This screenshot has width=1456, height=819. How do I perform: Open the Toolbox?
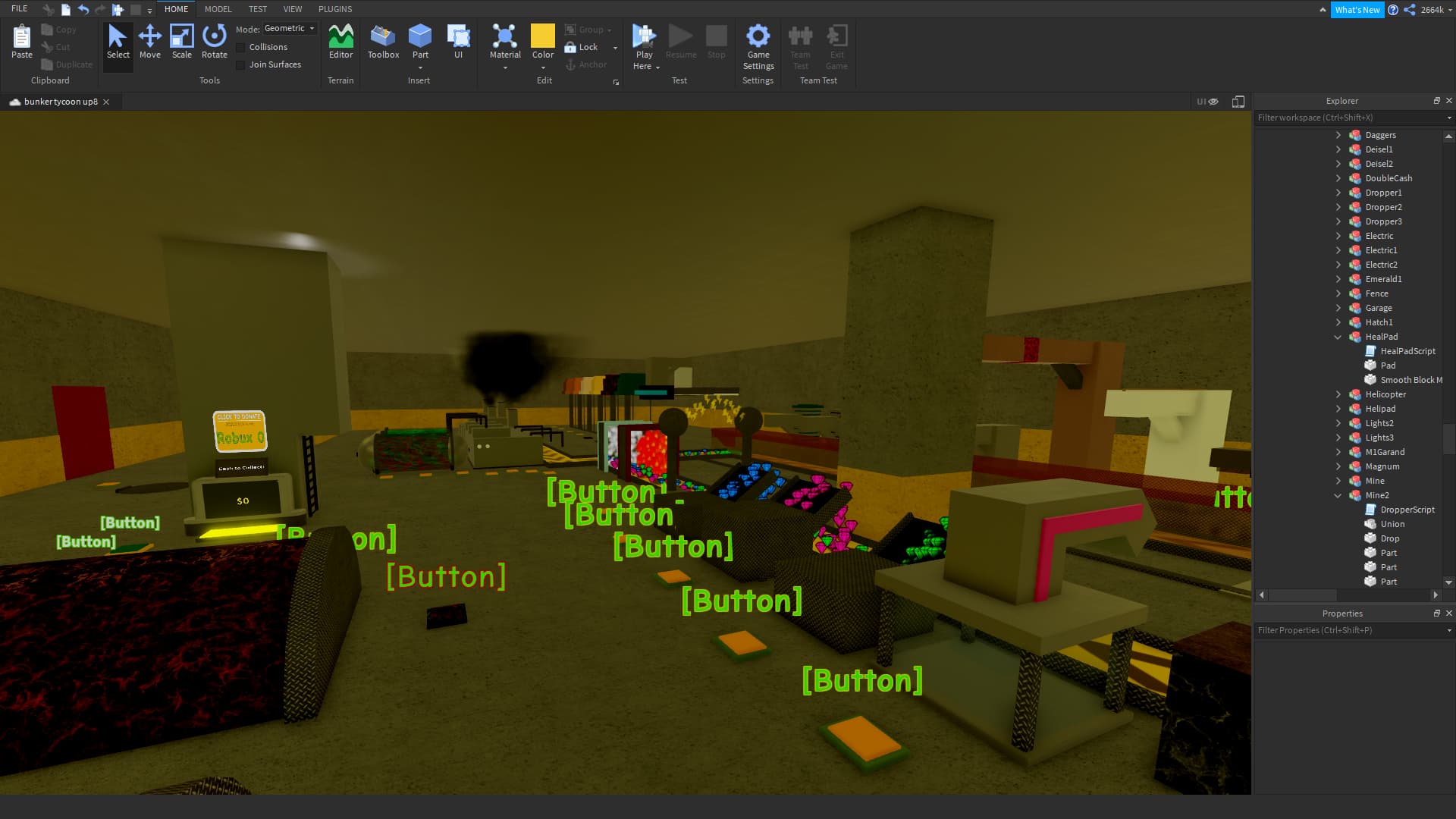[x=383, y=42]
